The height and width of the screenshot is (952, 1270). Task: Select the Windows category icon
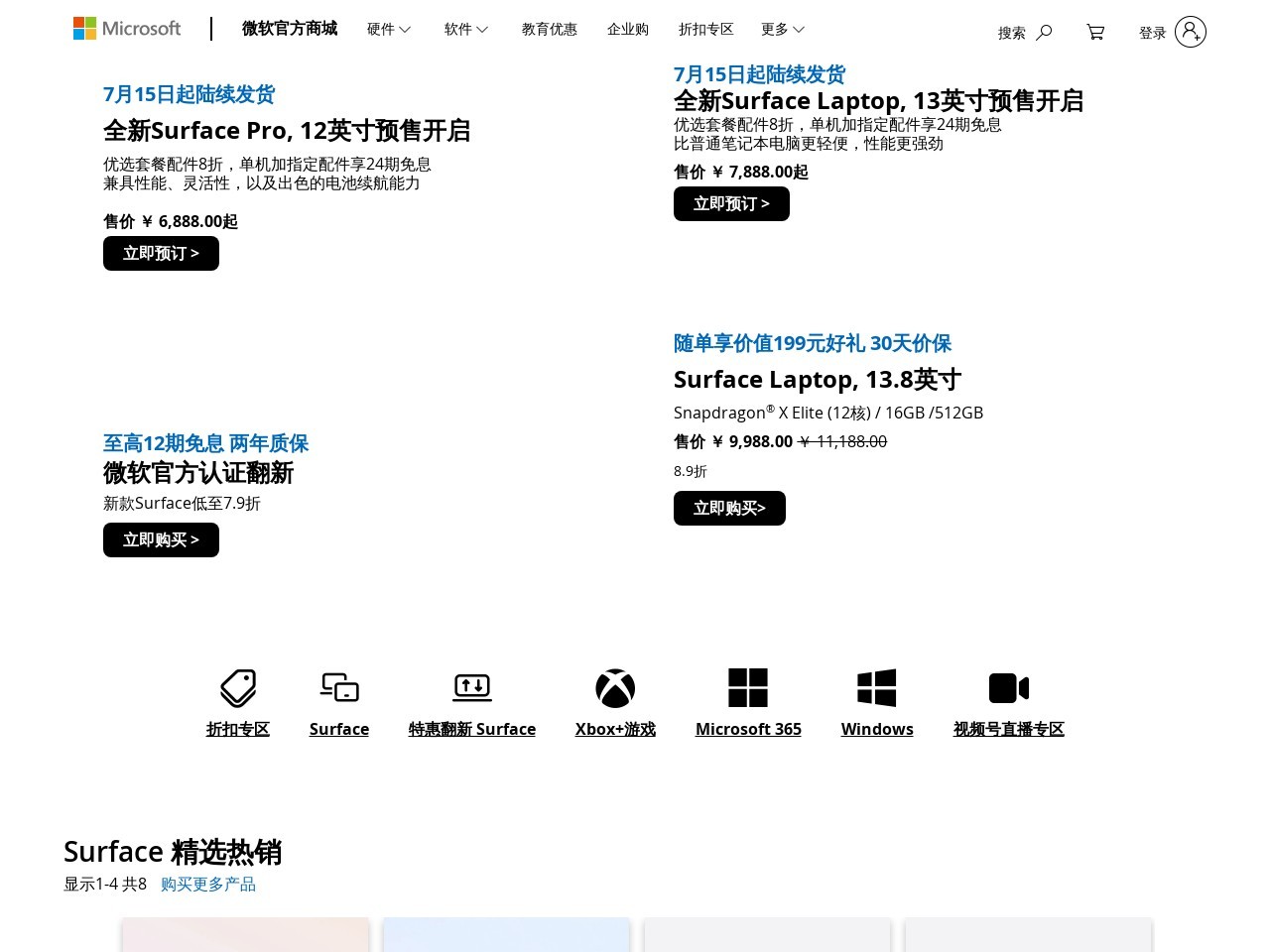coord(876,687)
